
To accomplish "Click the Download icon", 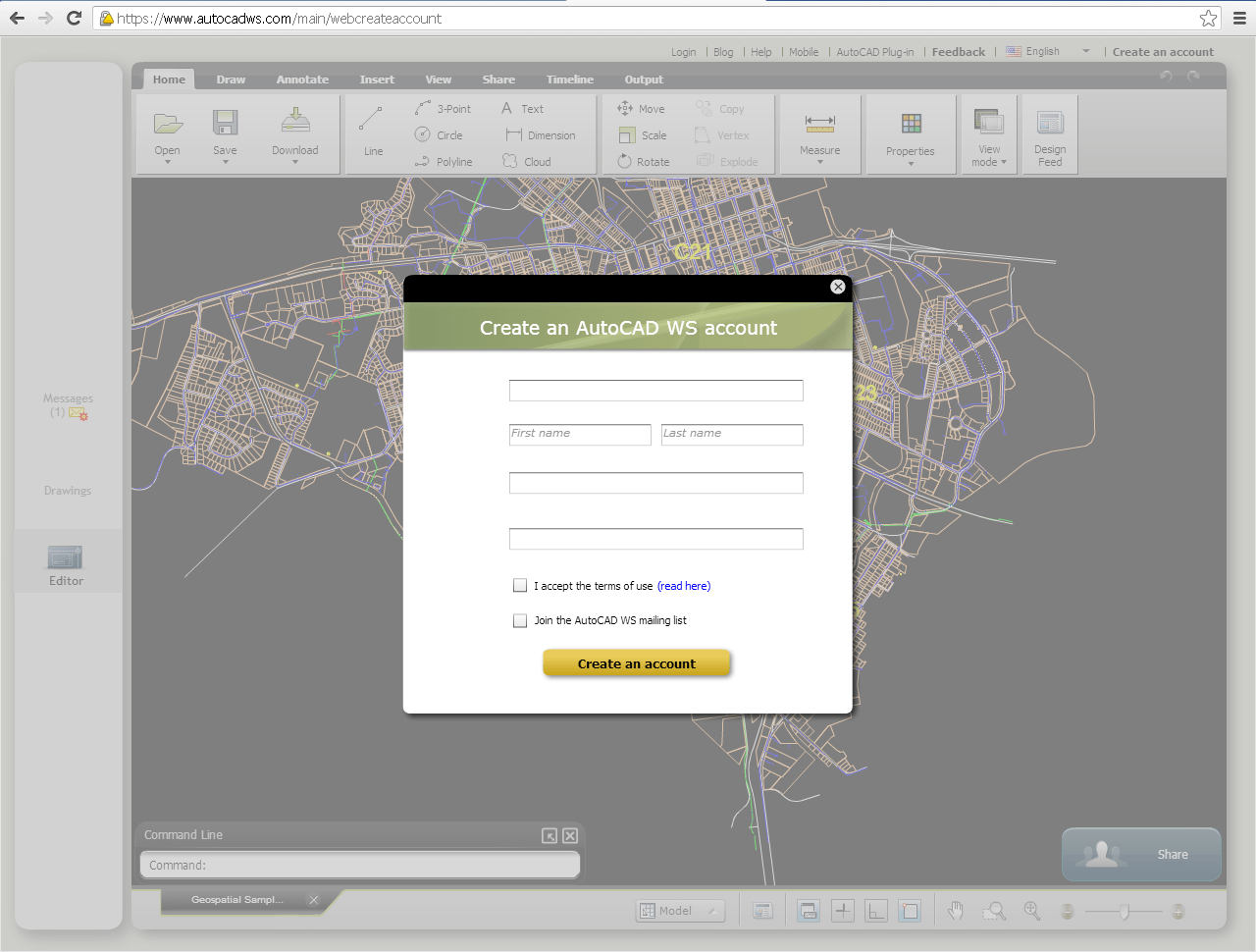I will [x=295, y=120].
